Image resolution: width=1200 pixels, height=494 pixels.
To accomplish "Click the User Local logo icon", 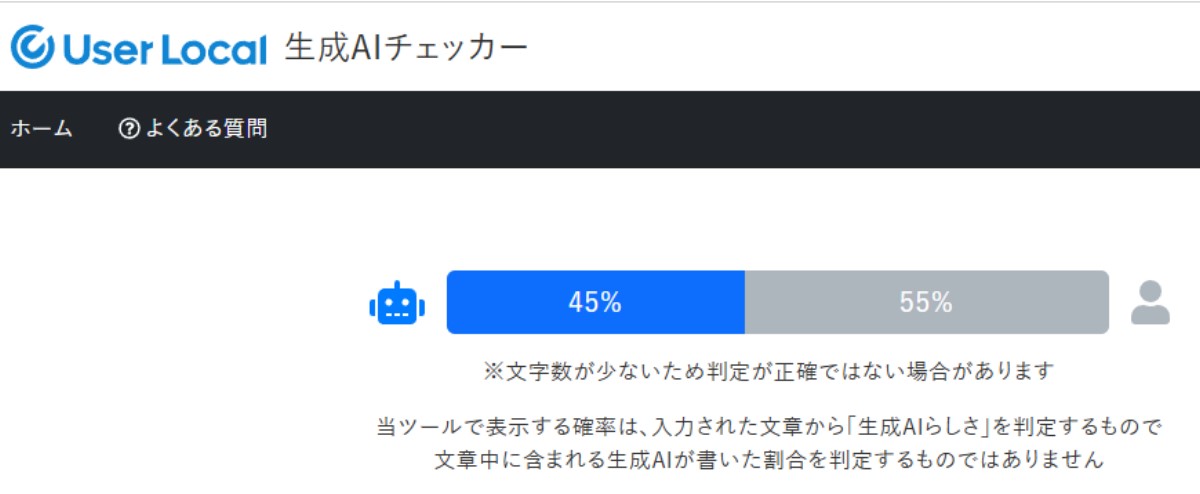I will click(31, 47).
